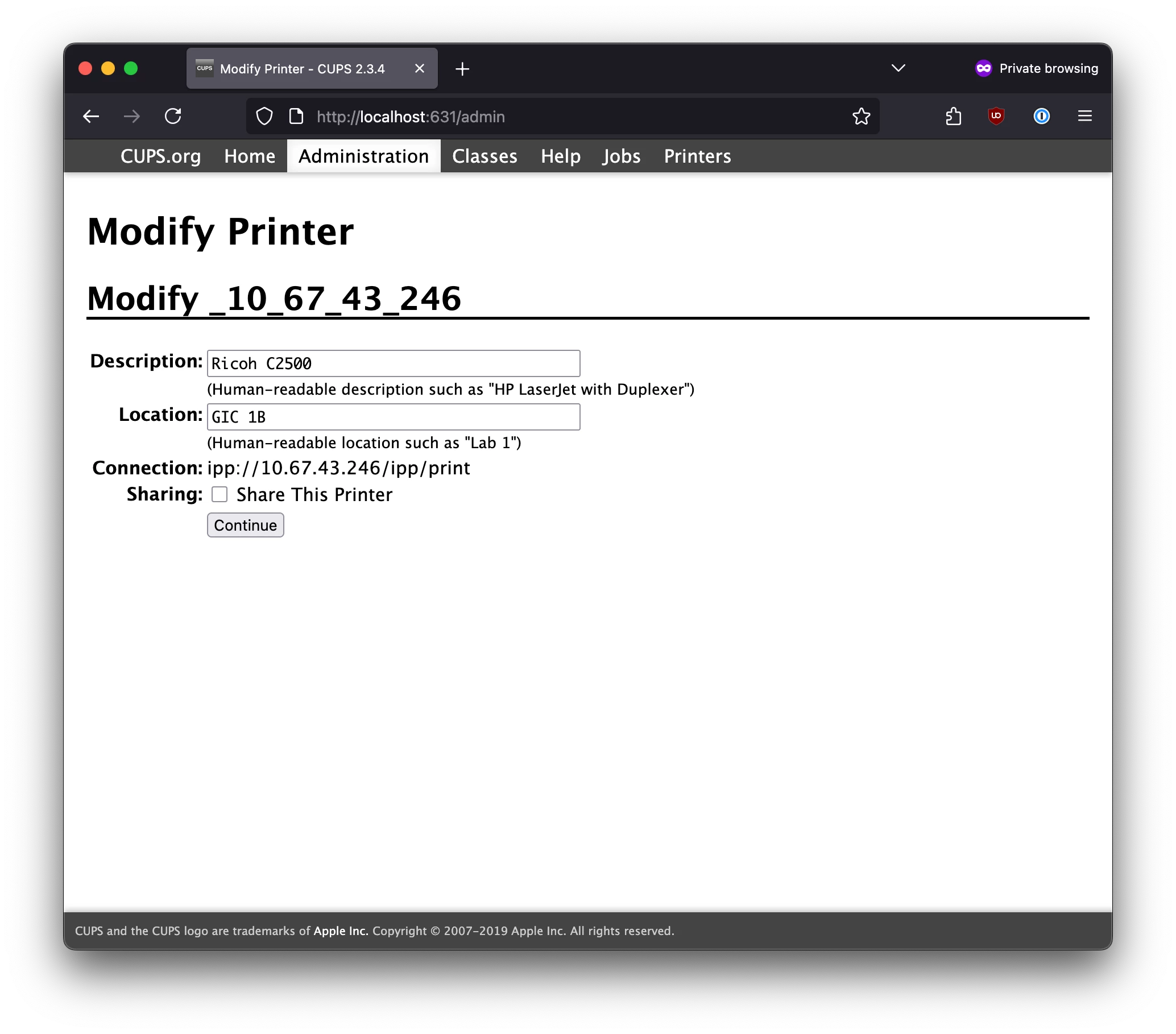The width and height of the screenshot is (1176, 1034).
Task: Open the Jobs tab
Action: (622, 156)
